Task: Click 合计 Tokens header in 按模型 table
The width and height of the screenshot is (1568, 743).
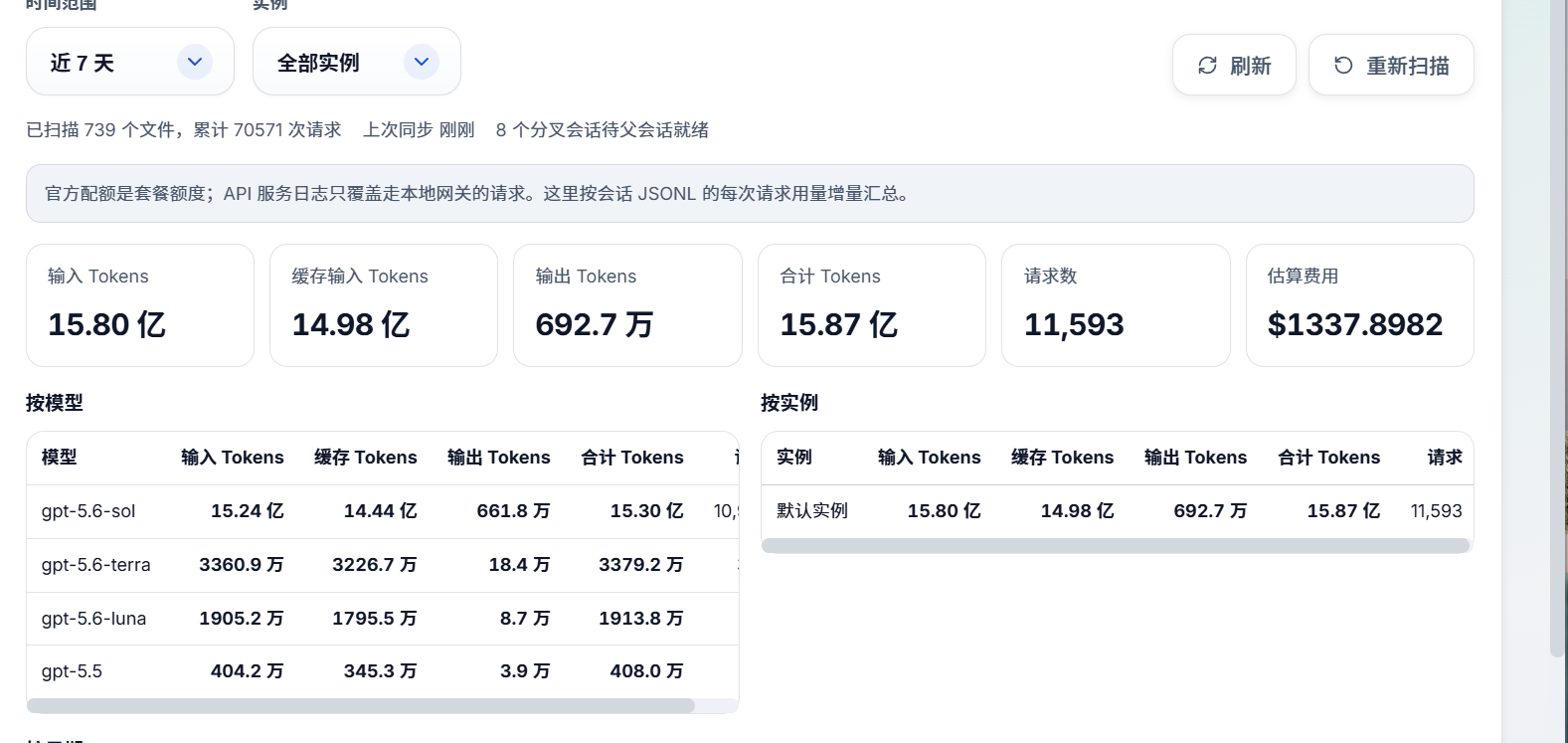Action: point(632,458)
